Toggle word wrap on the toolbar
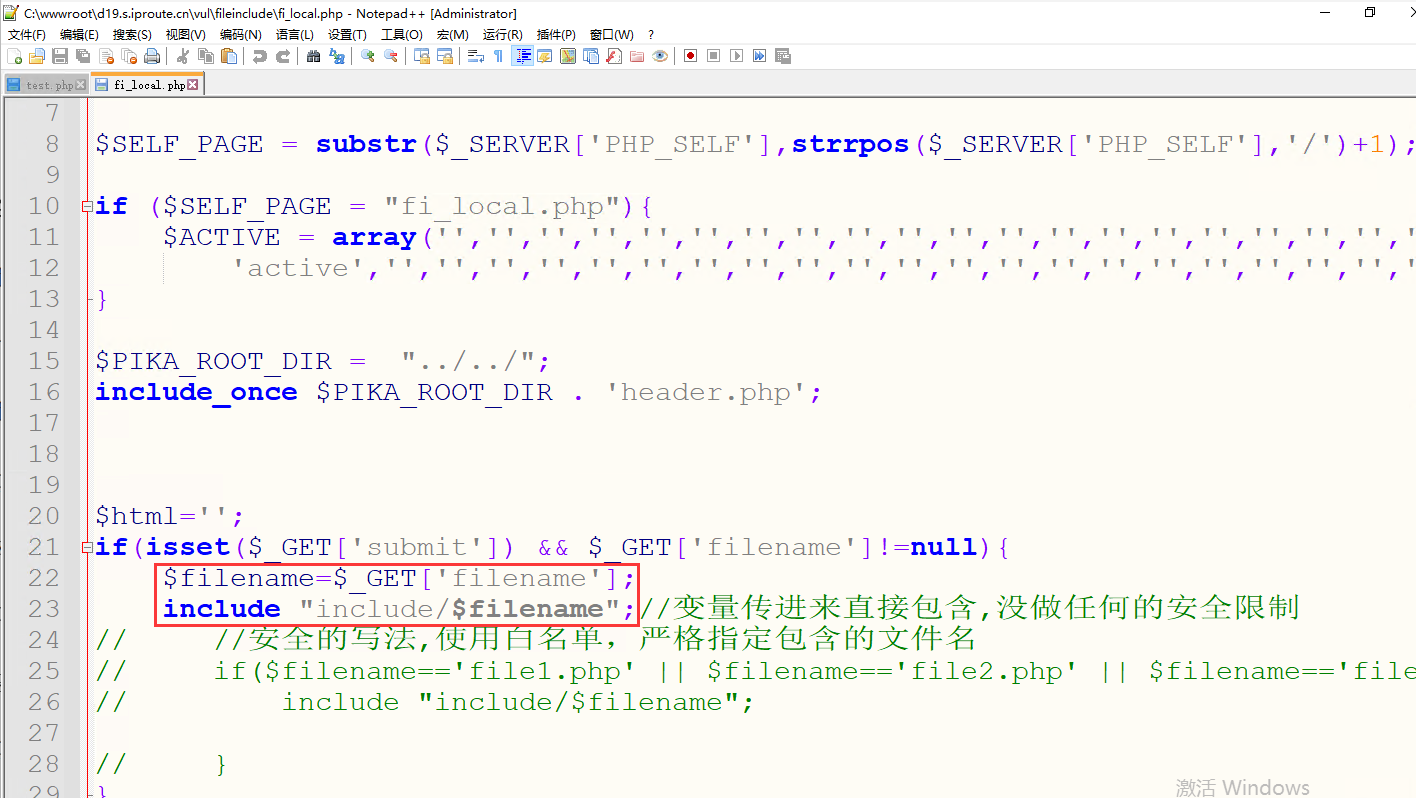 point(472,56)
